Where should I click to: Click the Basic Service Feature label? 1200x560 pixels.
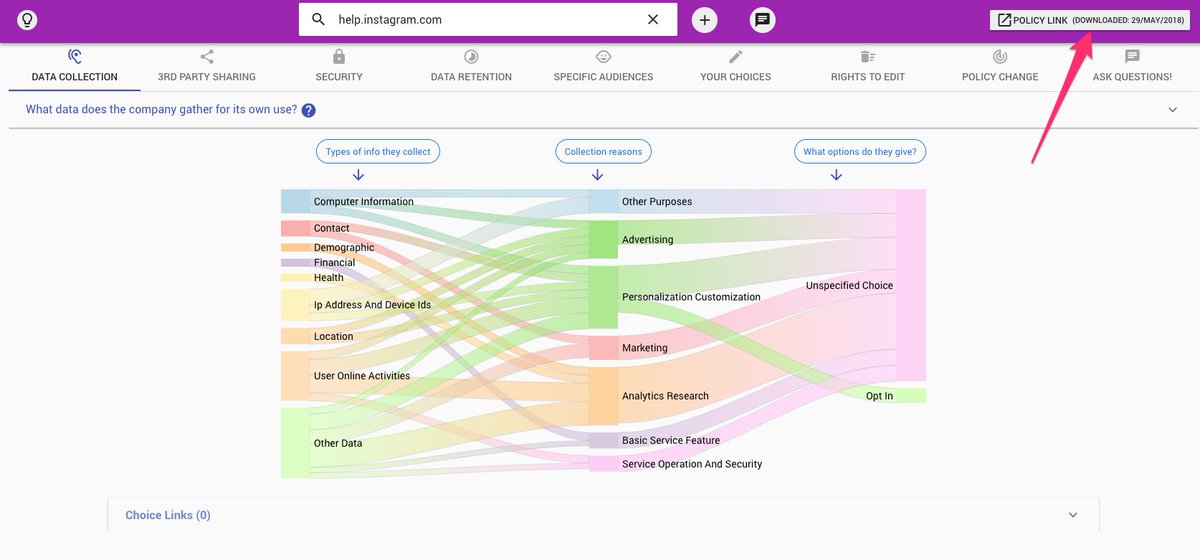tap(671, 440)
